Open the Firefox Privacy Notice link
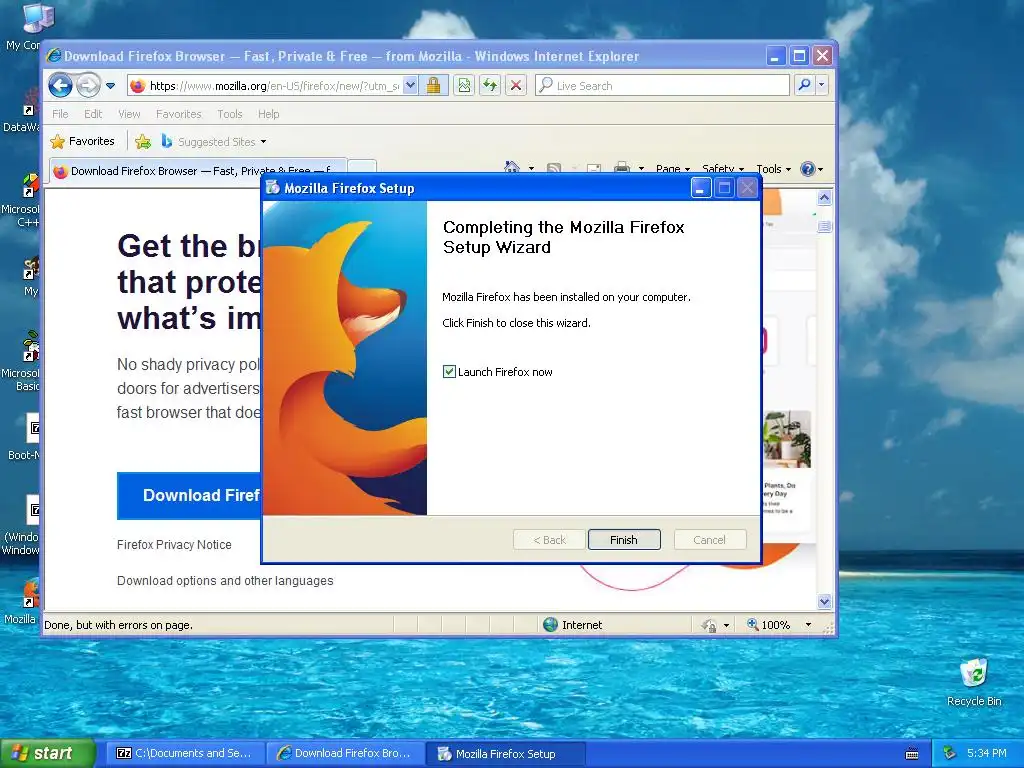 [174, 544]
